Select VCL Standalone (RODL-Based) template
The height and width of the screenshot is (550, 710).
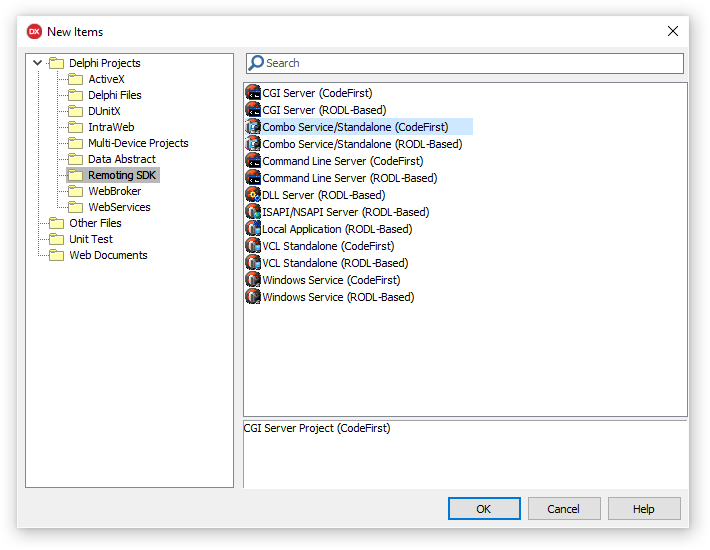point(335,263)
